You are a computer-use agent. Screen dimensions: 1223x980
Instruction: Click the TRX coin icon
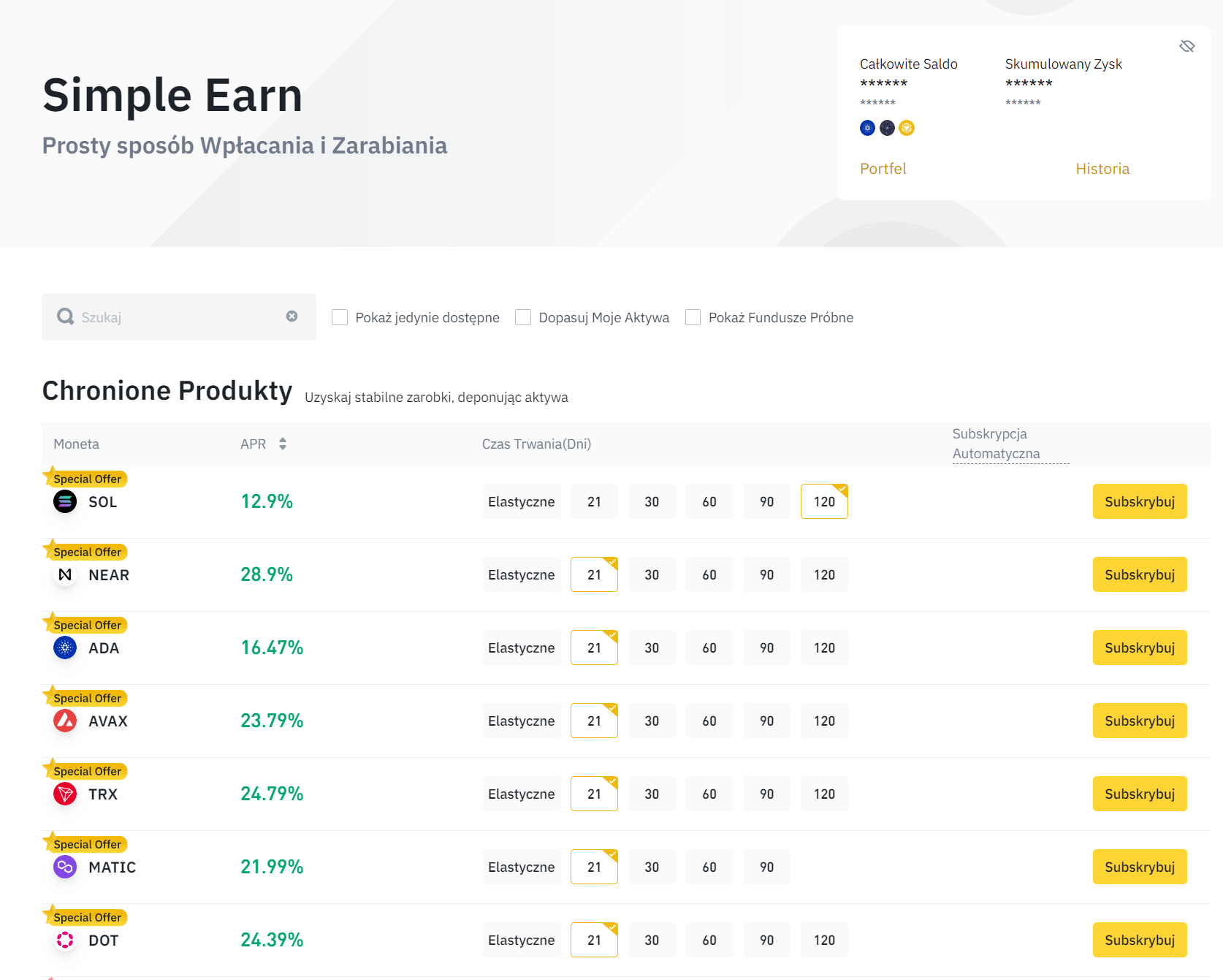[65, 794]
